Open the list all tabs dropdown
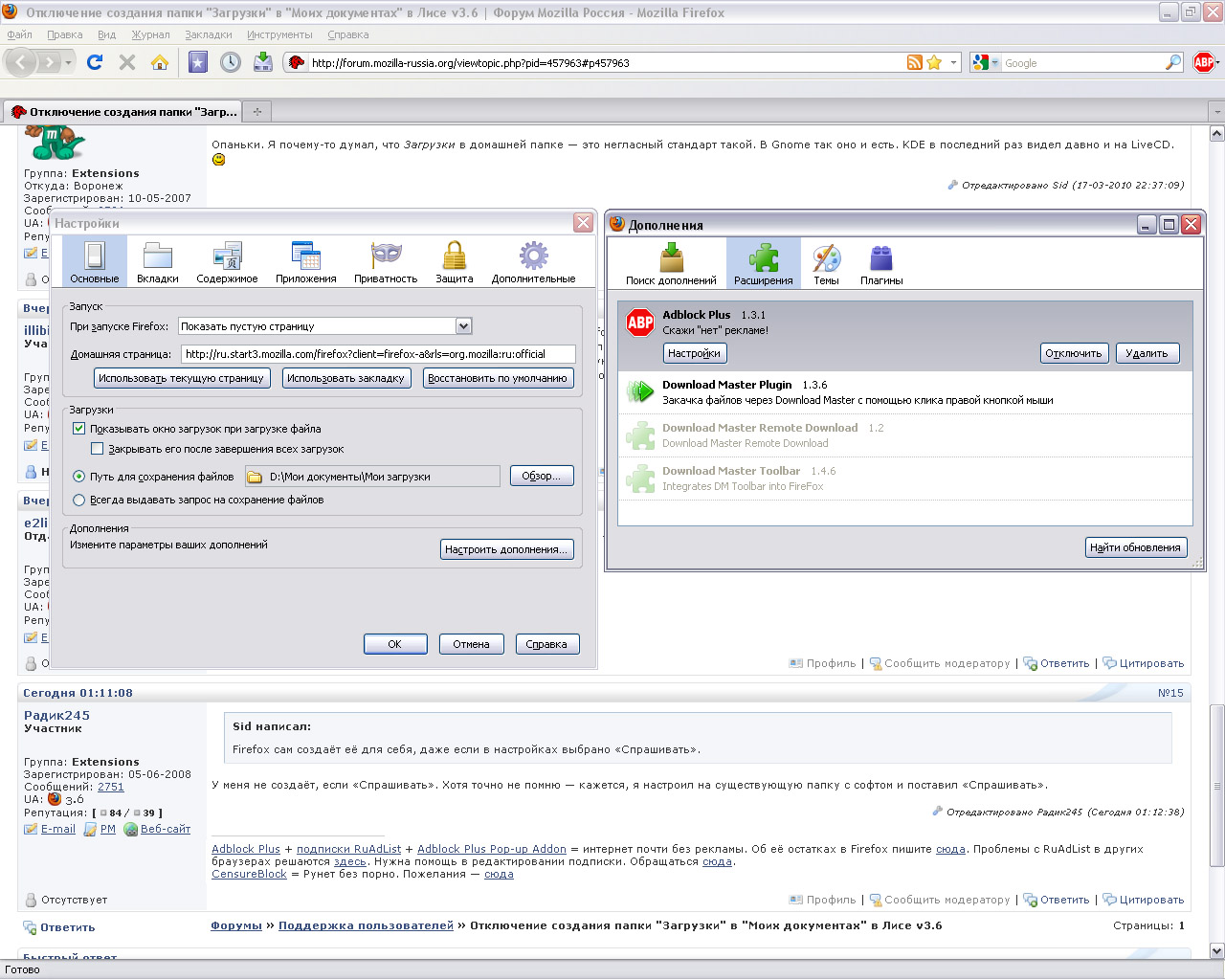The height and width of the screenshot is (980, 1225). coord(1216,112)
